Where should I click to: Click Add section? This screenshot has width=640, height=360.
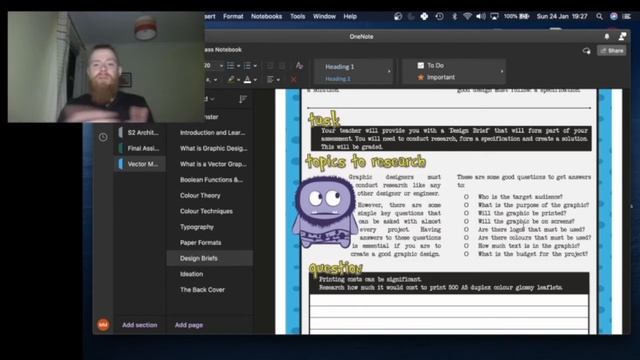tap(140, 325)
